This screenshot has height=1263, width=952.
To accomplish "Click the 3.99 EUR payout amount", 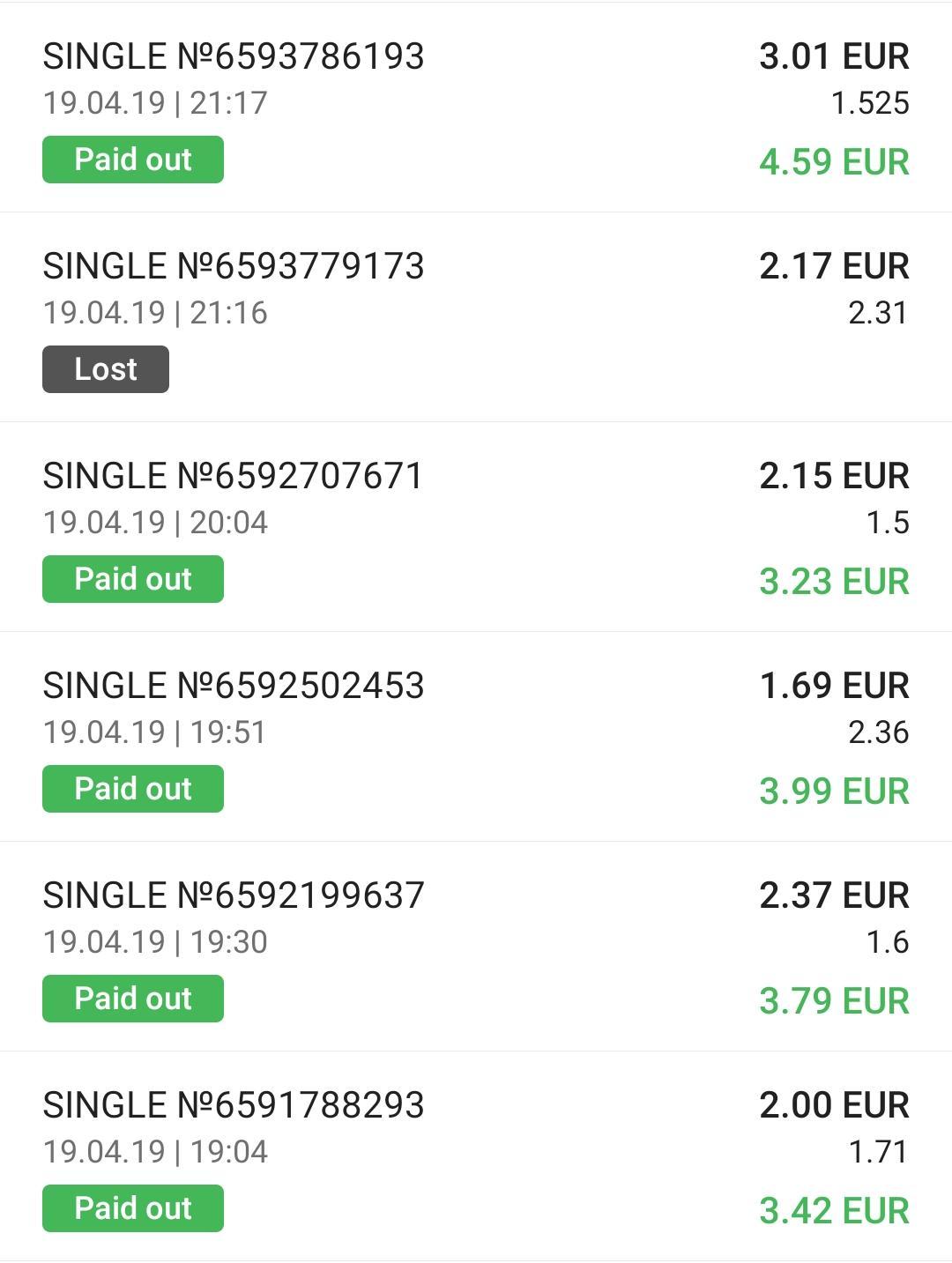I will tap(834, 791).
